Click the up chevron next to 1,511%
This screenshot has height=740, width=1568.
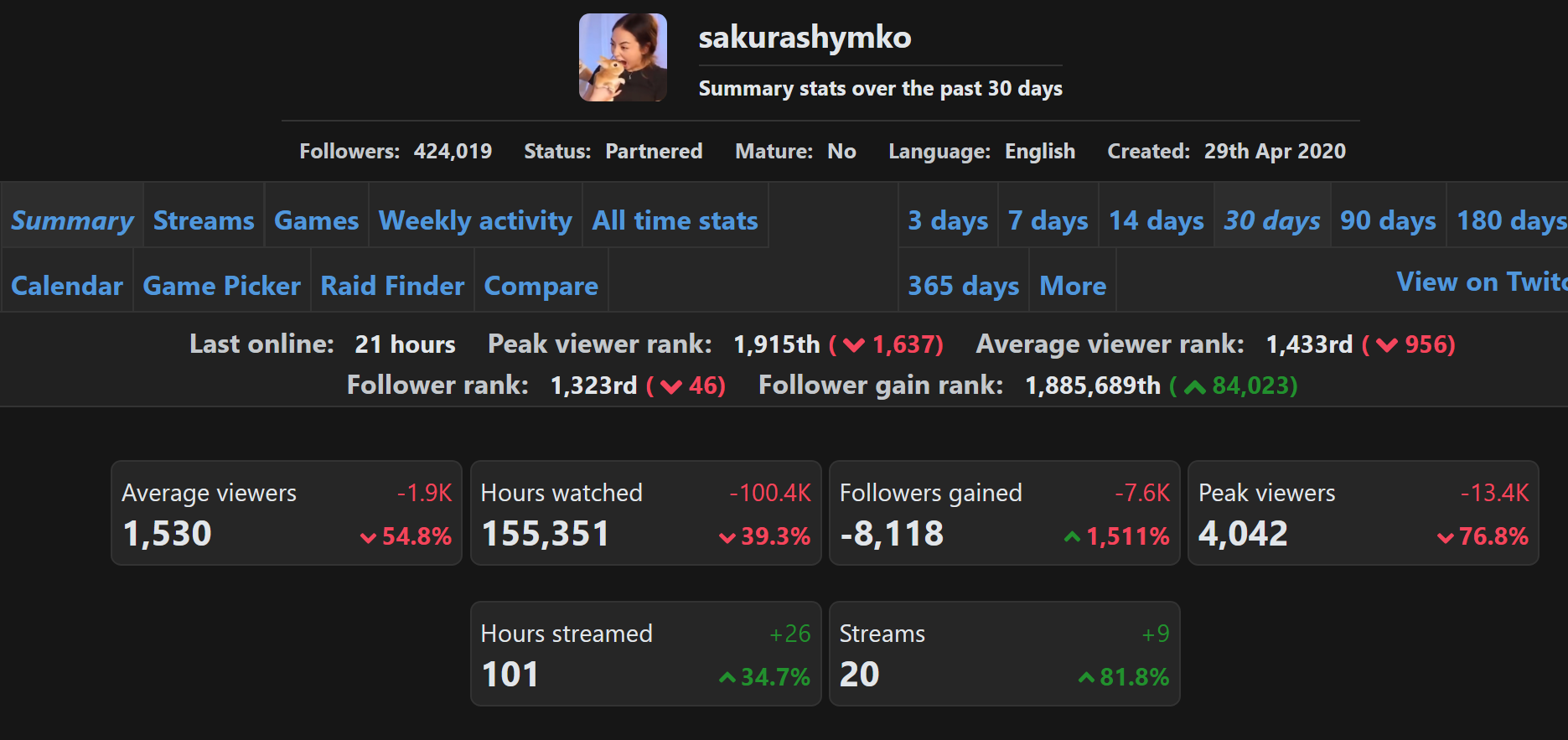point(1072,536)
